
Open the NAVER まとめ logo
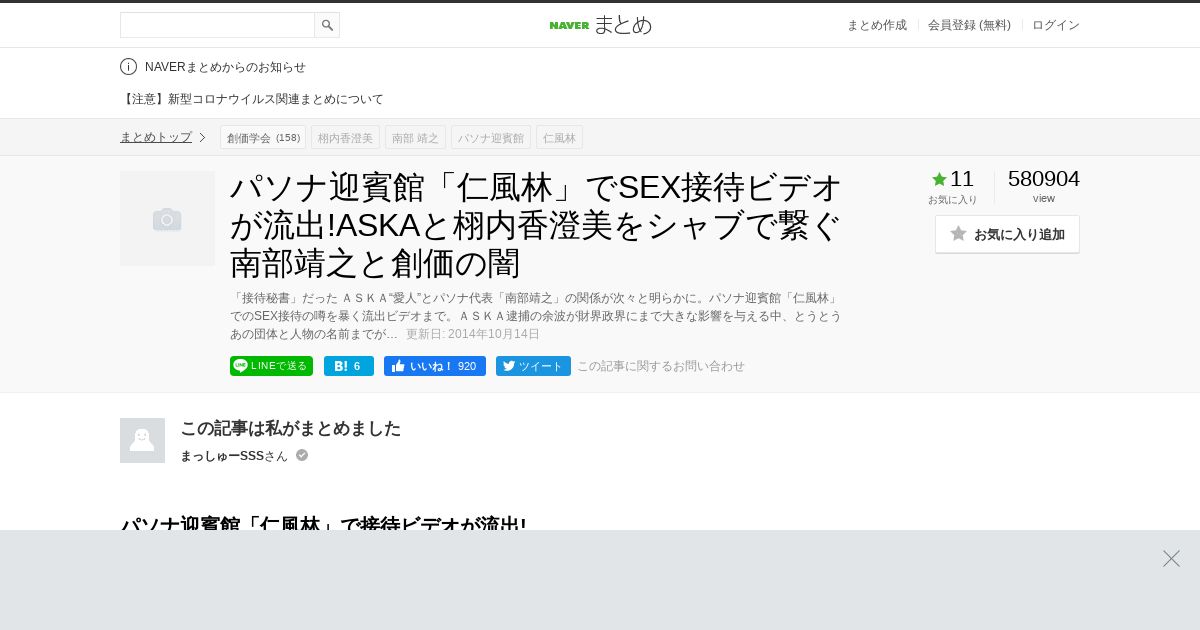click(x=600, y=25)
